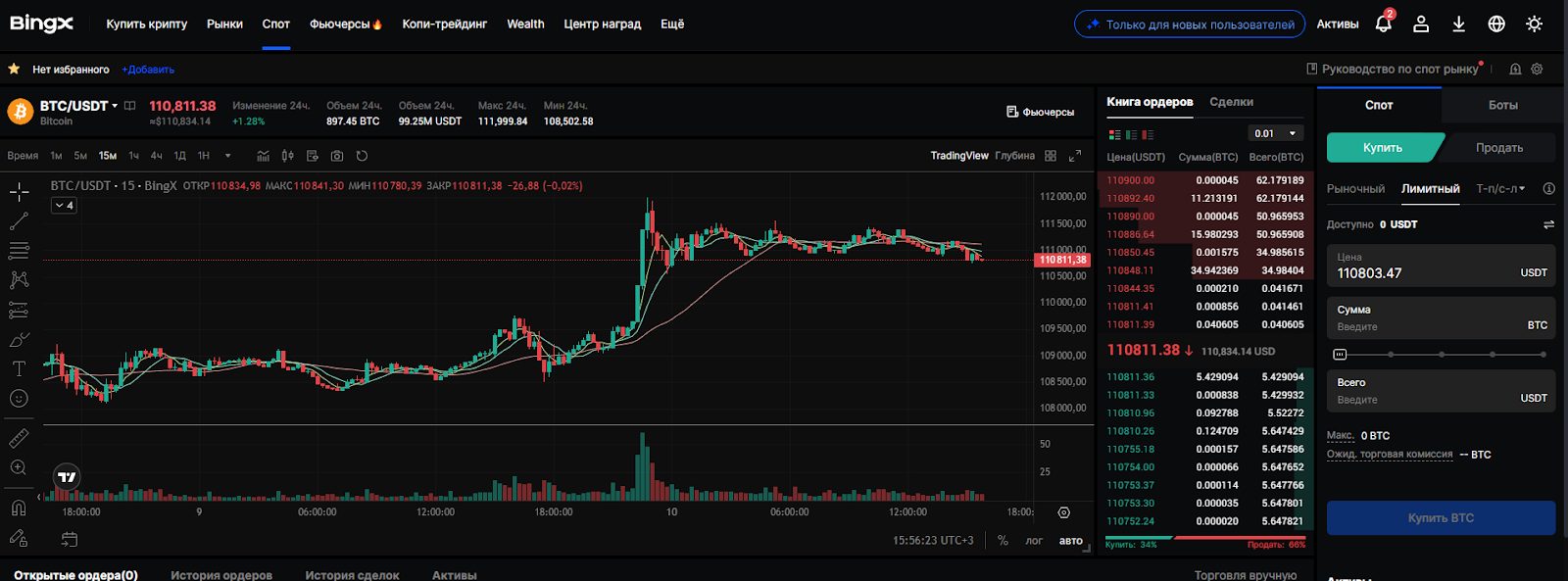Click Только для новых пользователей banner
This screenshot has height=581, width=1568.
click(1190, 24)
